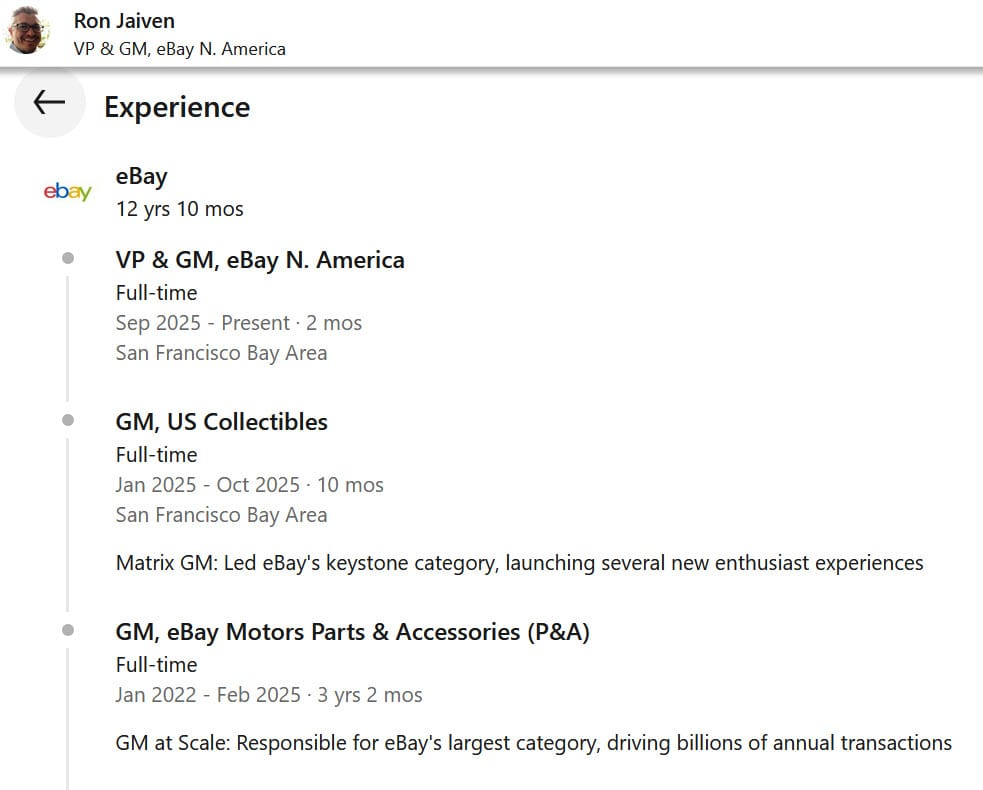
Task: Select the Experience page heading
Action: [x=177, y=107]
